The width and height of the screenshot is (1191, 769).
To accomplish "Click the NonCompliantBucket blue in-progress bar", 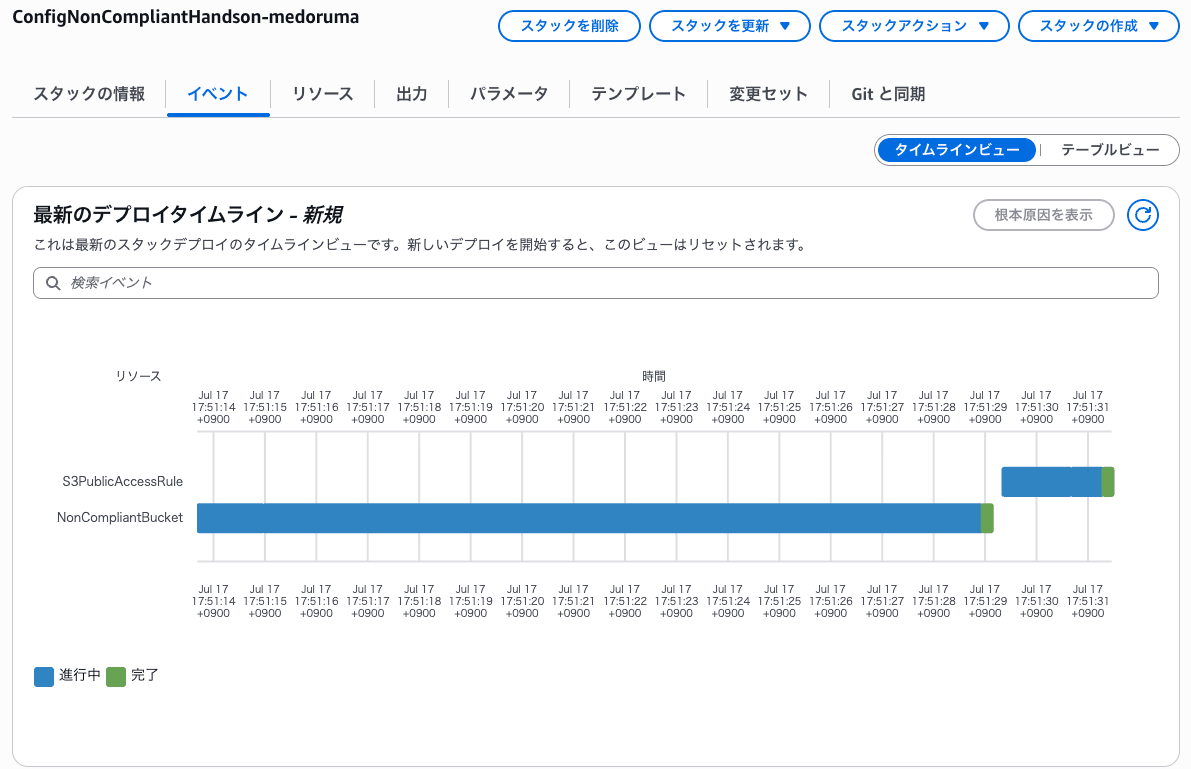I will click(589, 517).
